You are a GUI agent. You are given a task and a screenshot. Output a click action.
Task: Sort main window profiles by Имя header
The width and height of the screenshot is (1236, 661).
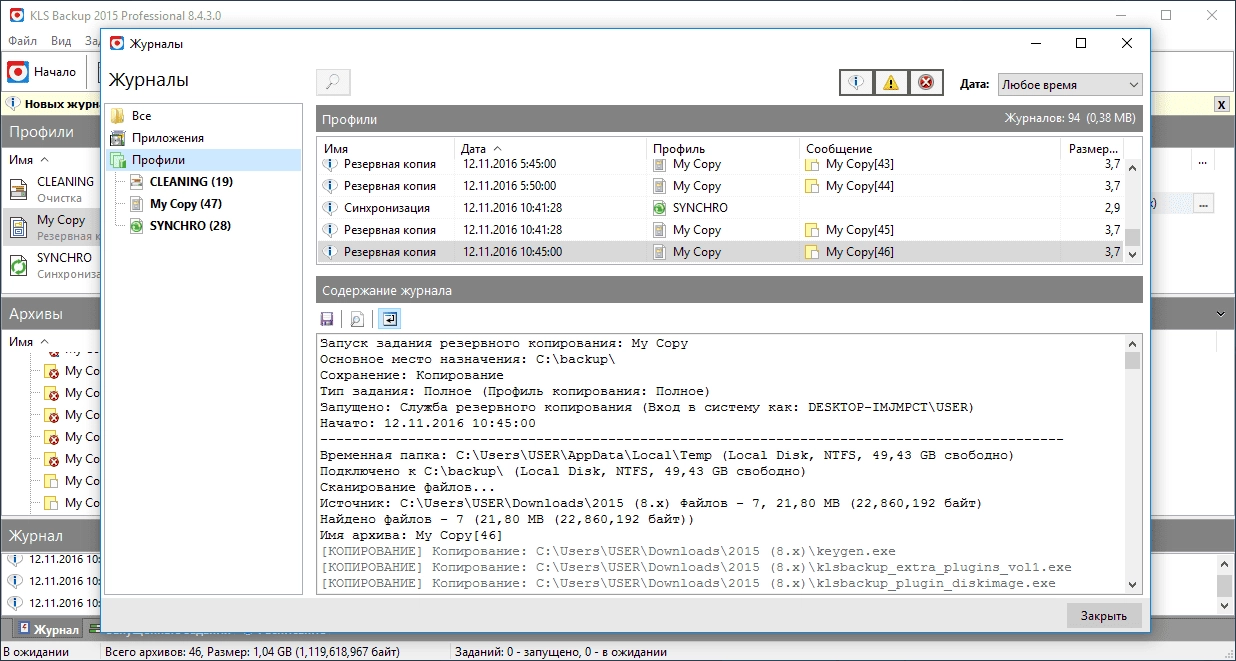22,159
